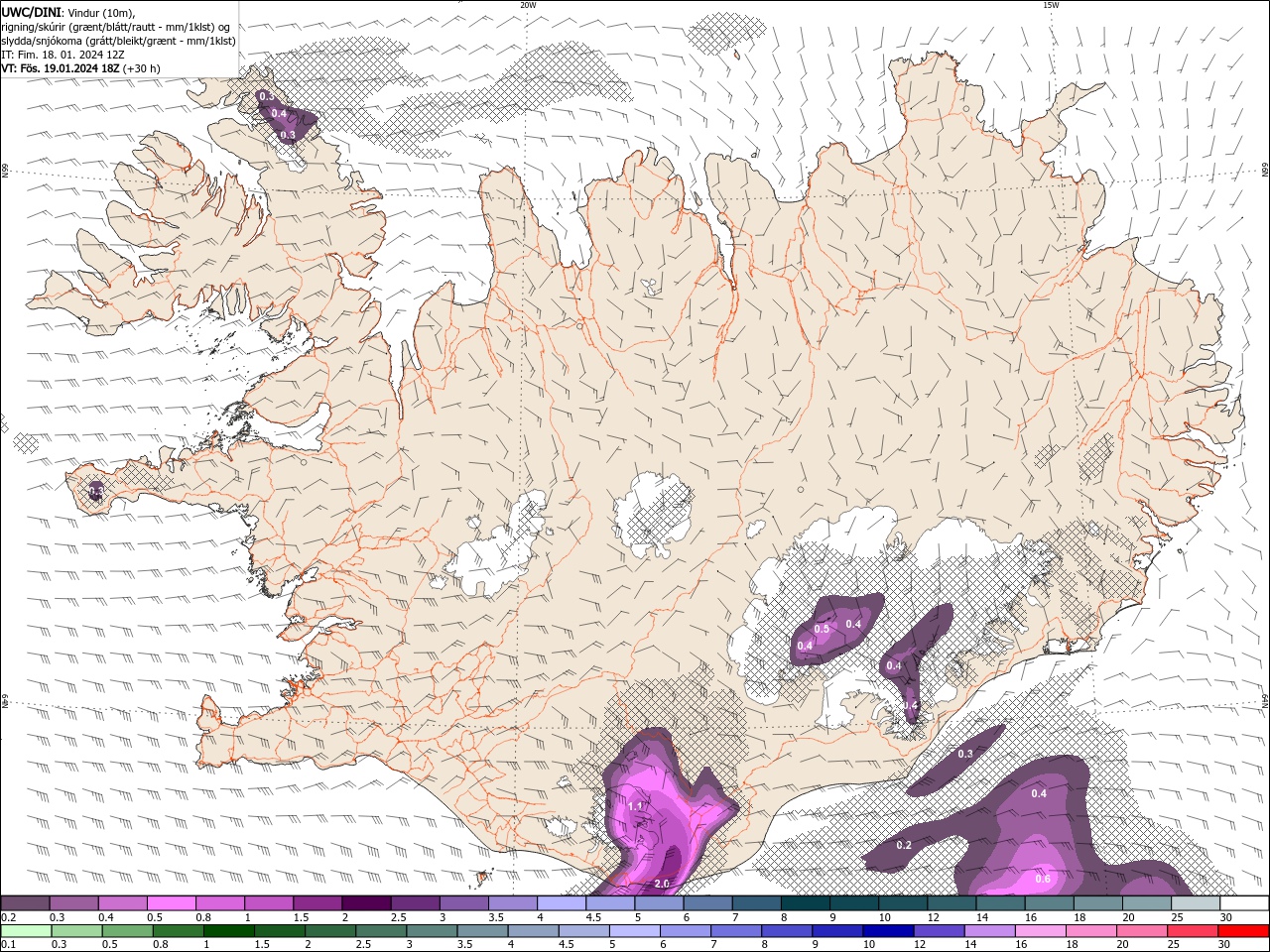Click the darkest green 1 swatch in bottom legend
The width and height of the screenshot is (1270, 952).
(x=228, y=931)
